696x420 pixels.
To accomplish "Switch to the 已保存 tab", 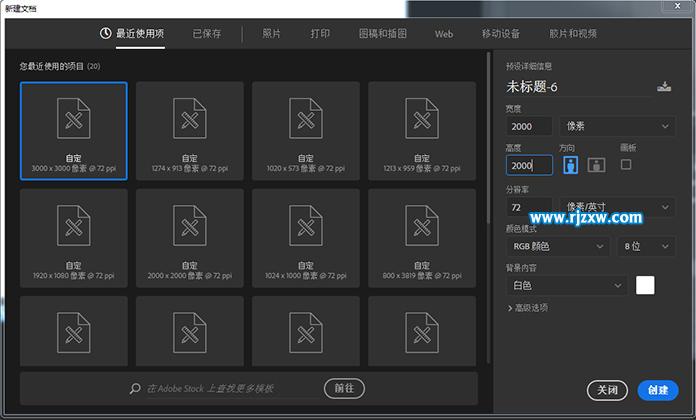I will pos(207,33).
